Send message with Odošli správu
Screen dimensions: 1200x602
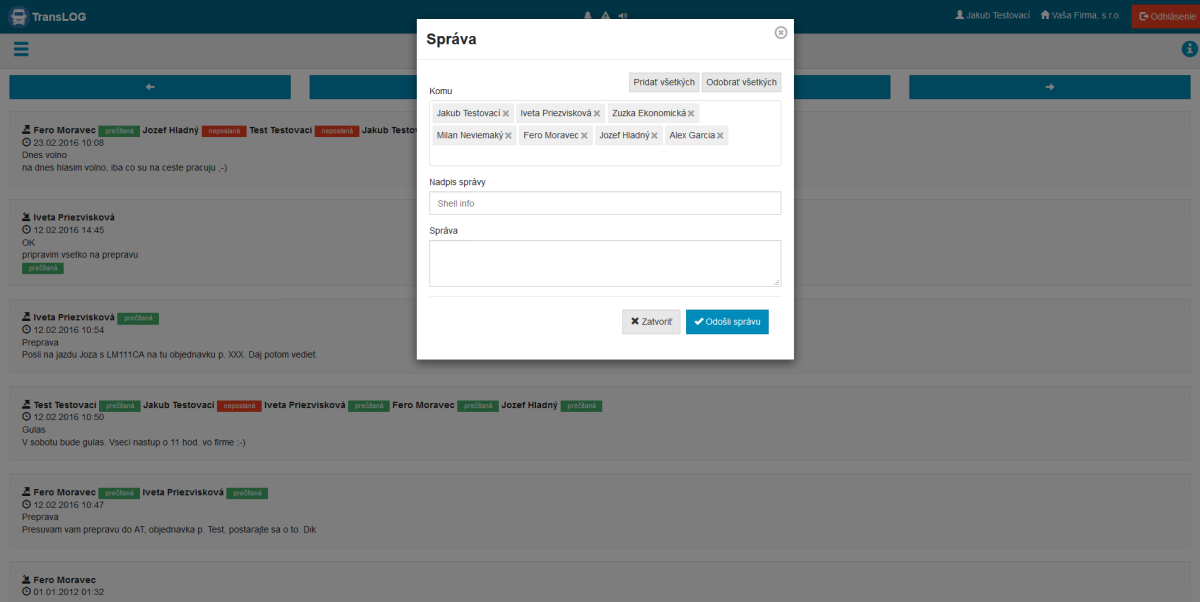(x=727, y=321)
